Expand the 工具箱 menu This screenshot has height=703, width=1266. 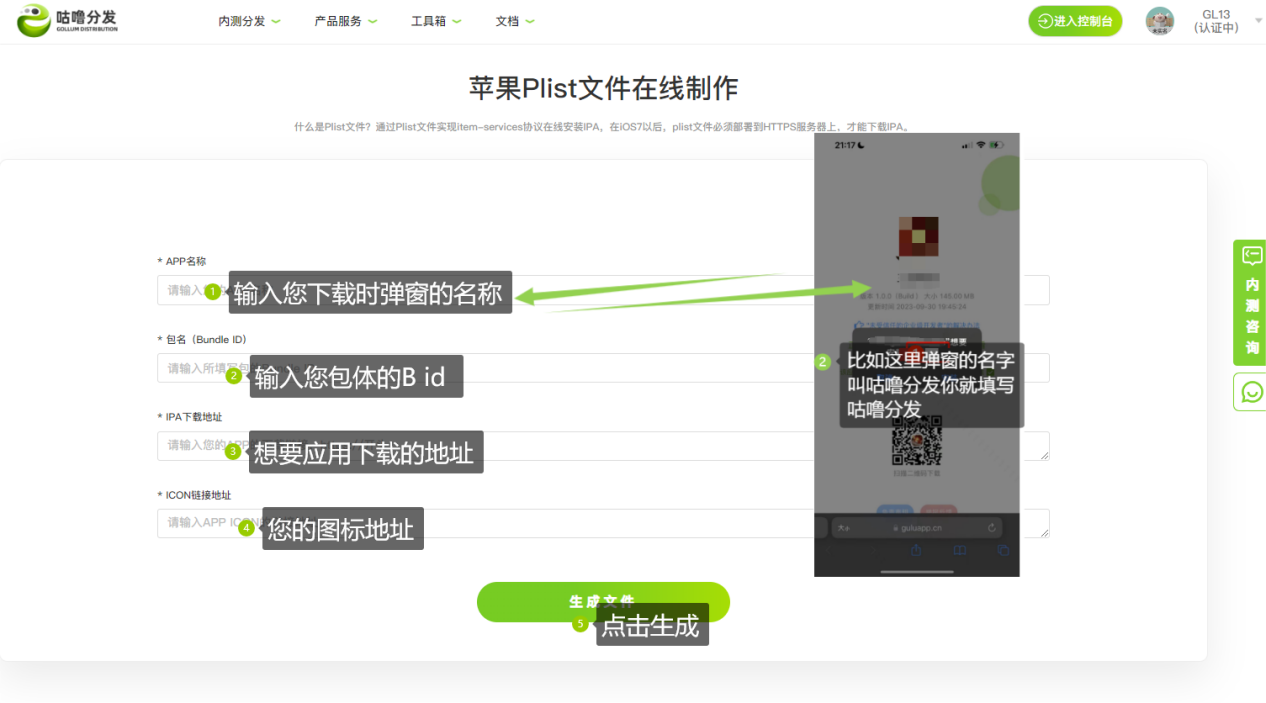[x=435, y=21]
